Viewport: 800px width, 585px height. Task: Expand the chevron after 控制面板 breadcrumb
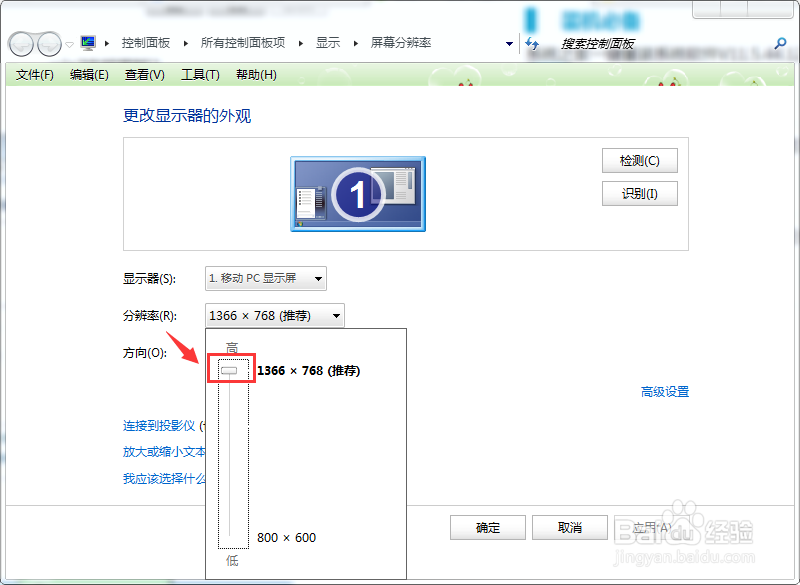click(186, 43)
